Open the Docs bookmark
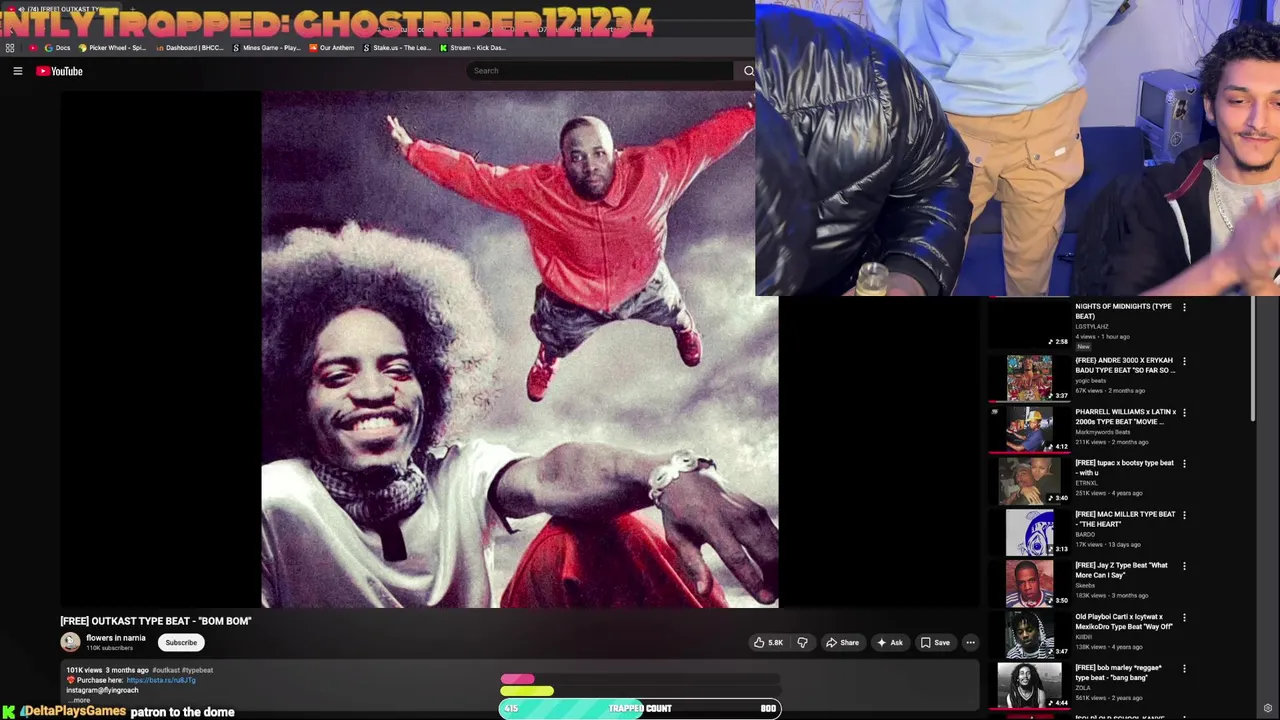The image size is (1280, 720). (58, 48)
